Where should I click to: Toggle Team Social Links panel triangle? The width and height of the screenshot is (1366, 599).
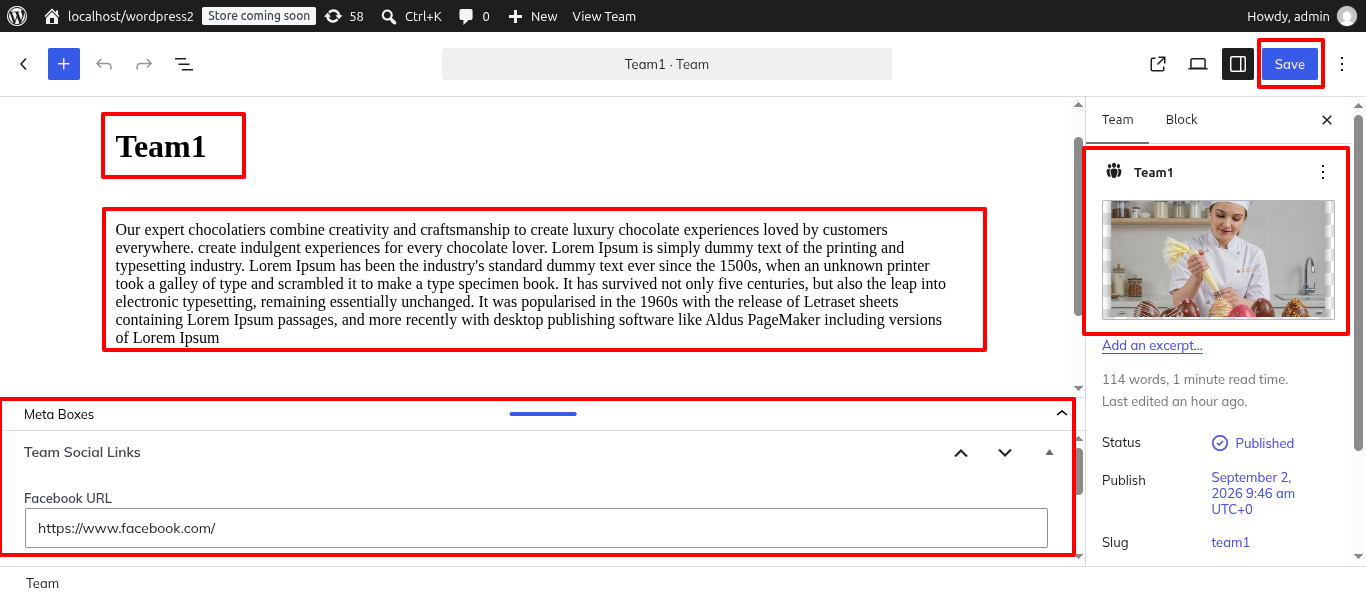(1049, 453)
